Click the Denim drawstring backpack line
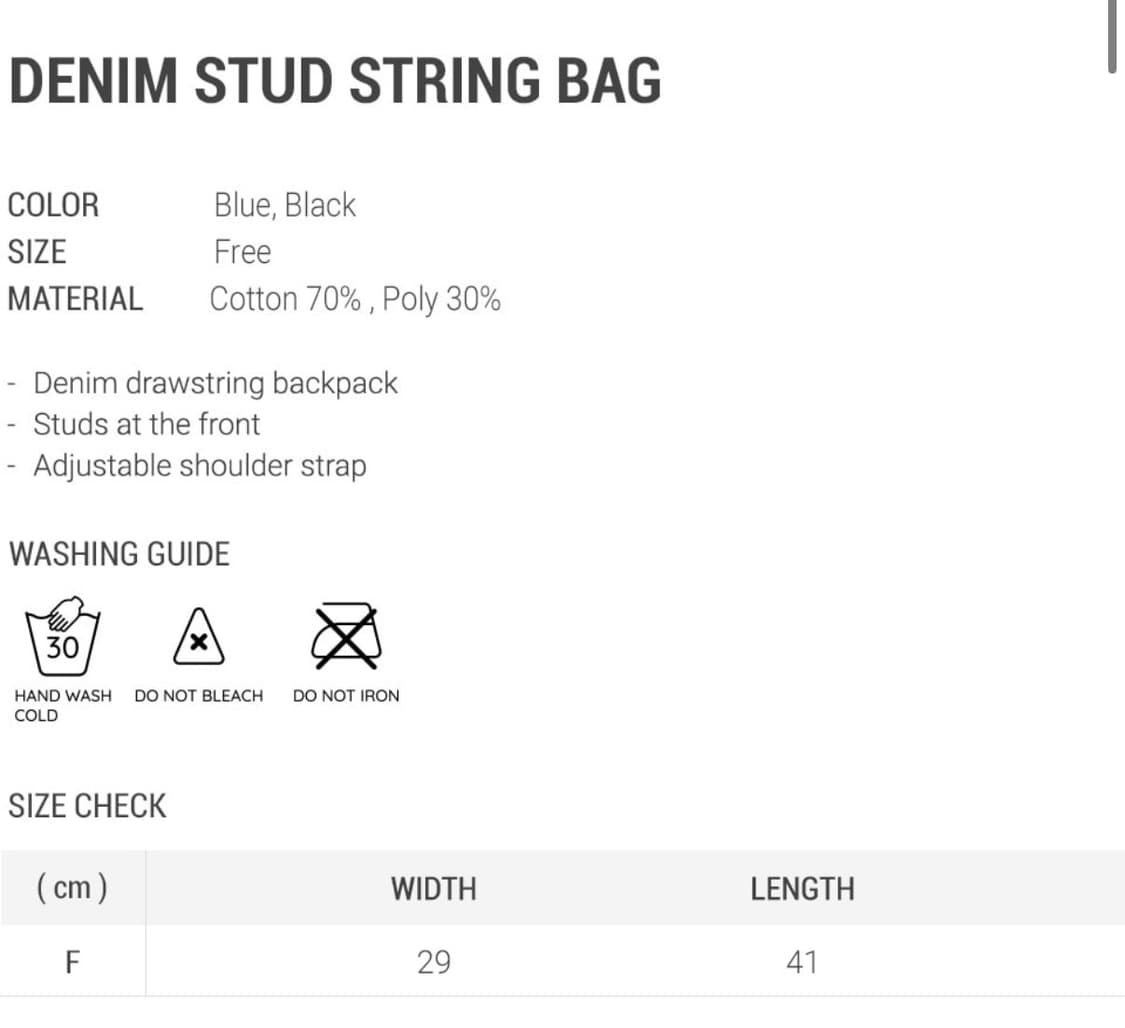The image size is (1125, 1028). [215, 383]
